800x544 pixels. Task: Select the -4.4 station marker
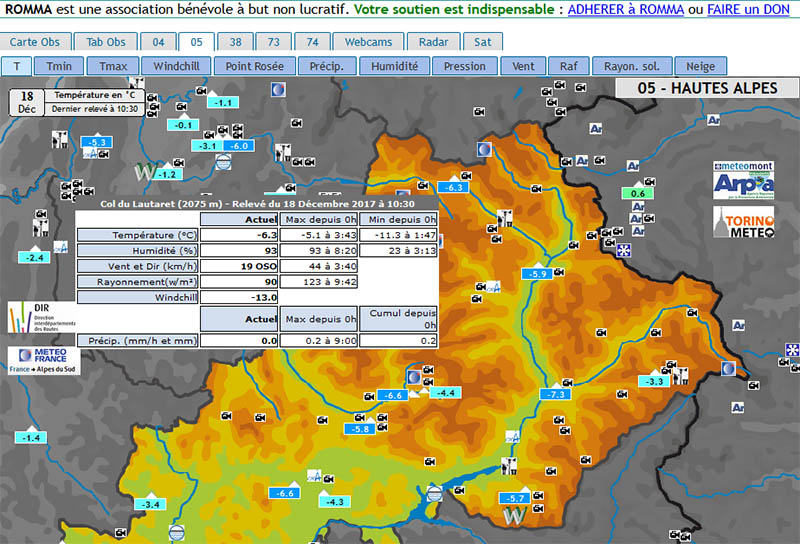pyautogui.click(x=445, y=392)
